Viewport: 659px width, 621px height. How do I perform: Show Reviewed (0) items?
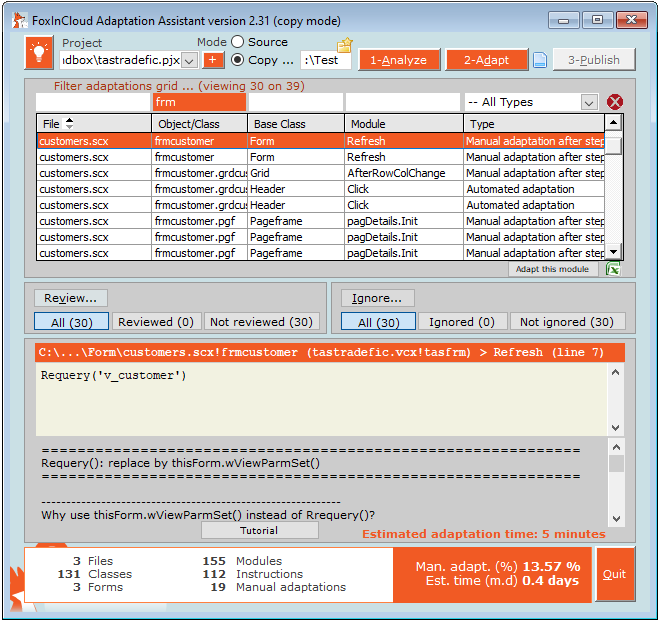tap(156, 322)
